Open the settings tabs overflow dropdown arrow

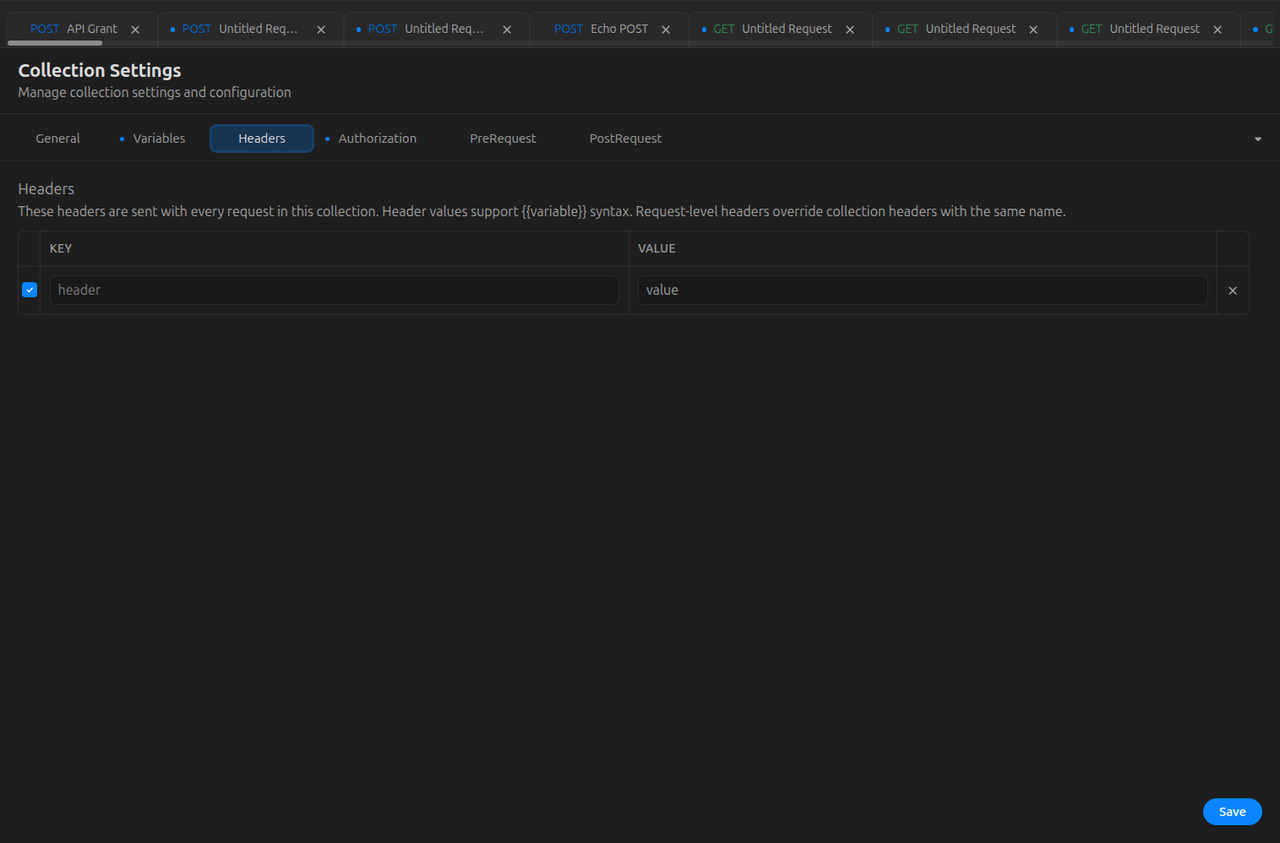click(x=1257, y=139)
